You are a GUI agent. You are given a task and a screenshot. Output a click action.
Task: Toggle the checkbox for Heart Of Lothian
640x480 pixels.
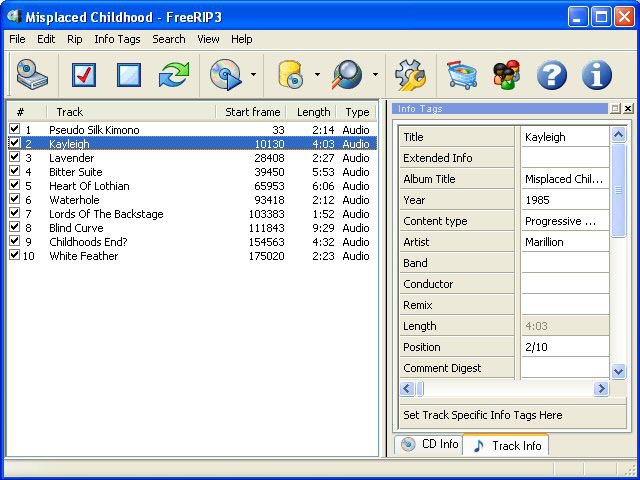coord(14,186)
